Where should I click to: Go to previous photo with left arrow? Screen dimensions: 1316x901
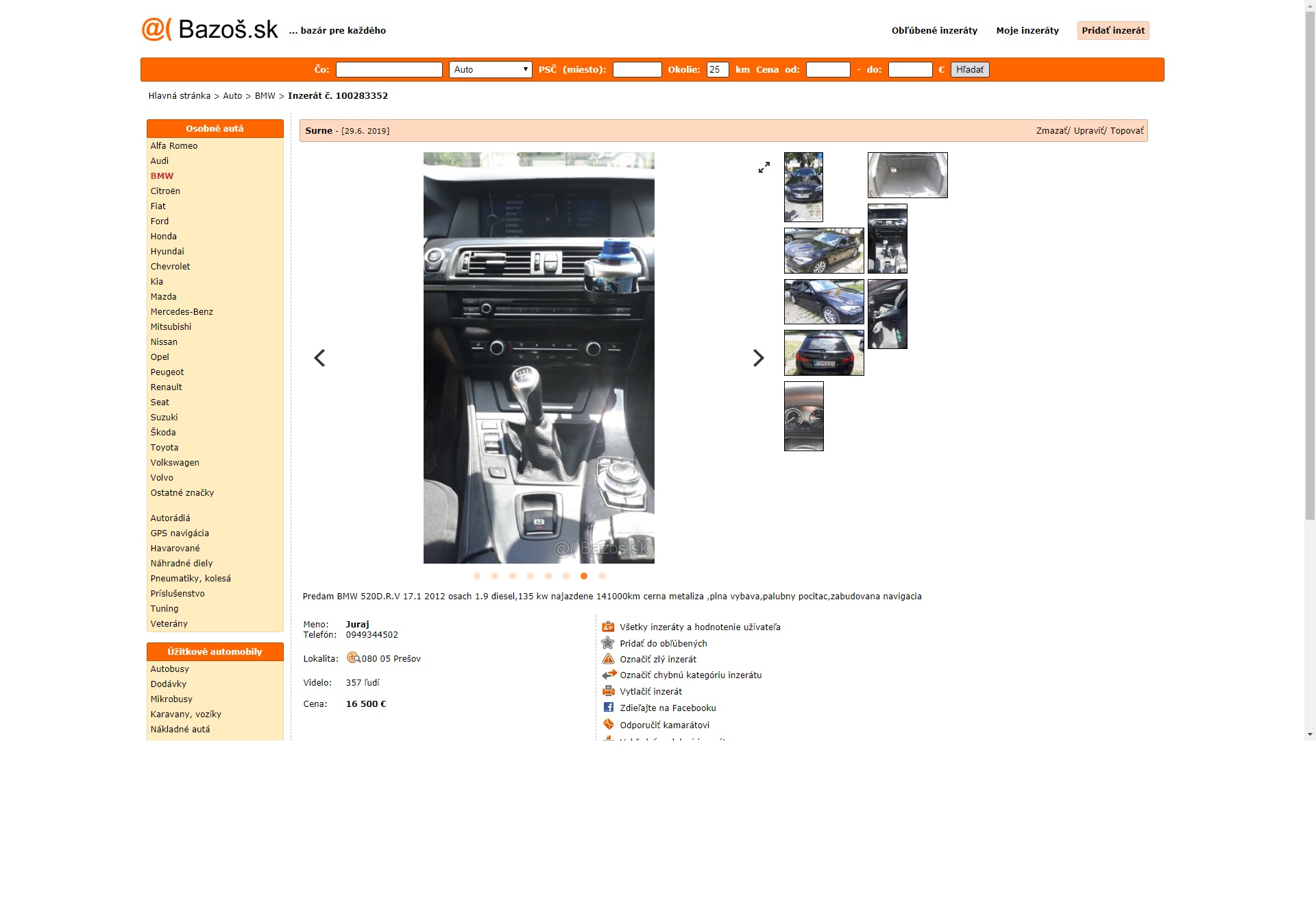pos(319,358)
